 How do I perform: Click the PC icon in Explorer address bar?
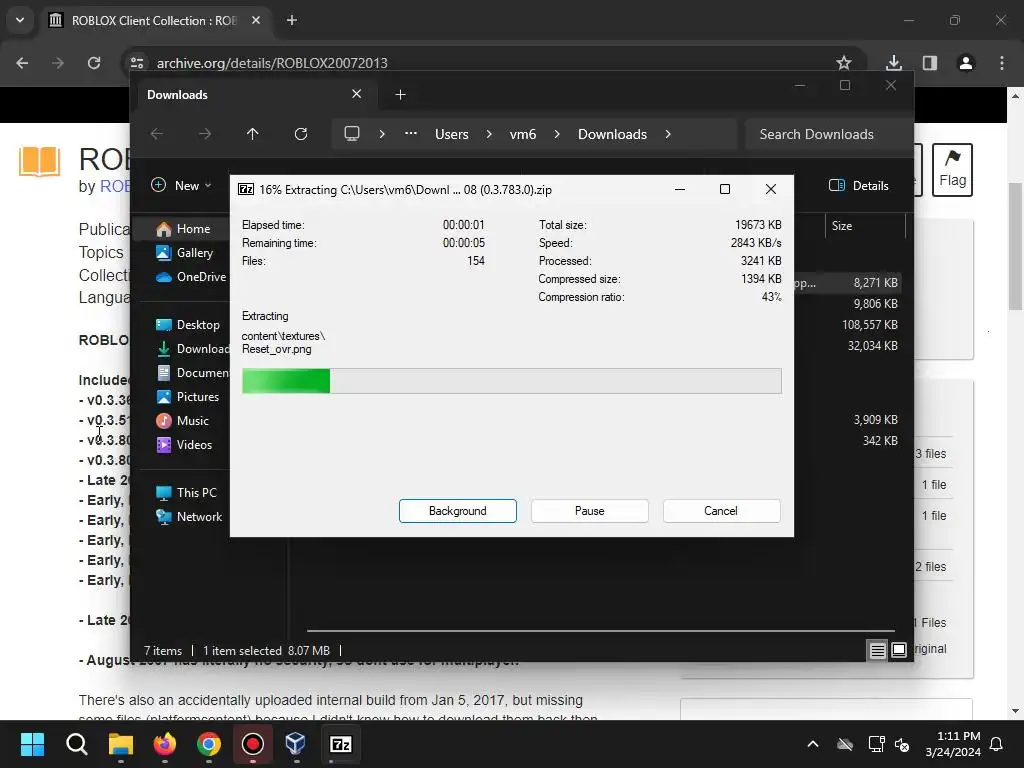pos(352,134)
